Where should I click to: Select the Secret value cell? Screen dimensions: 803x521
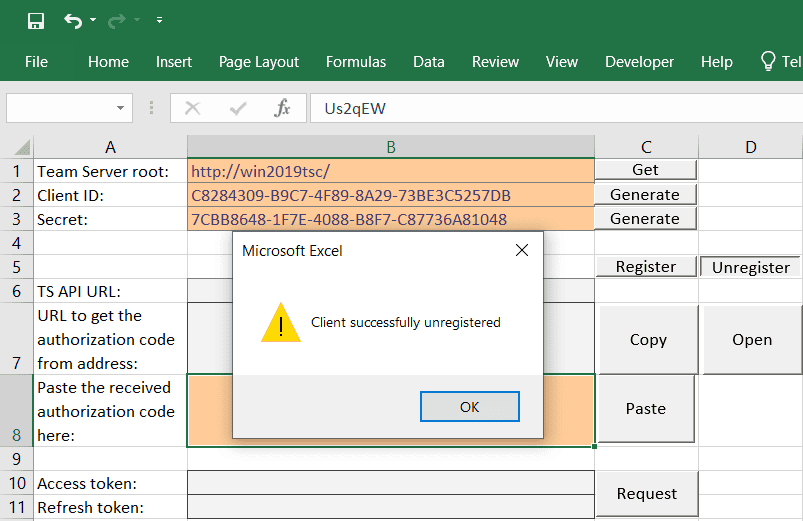(391, 219)
